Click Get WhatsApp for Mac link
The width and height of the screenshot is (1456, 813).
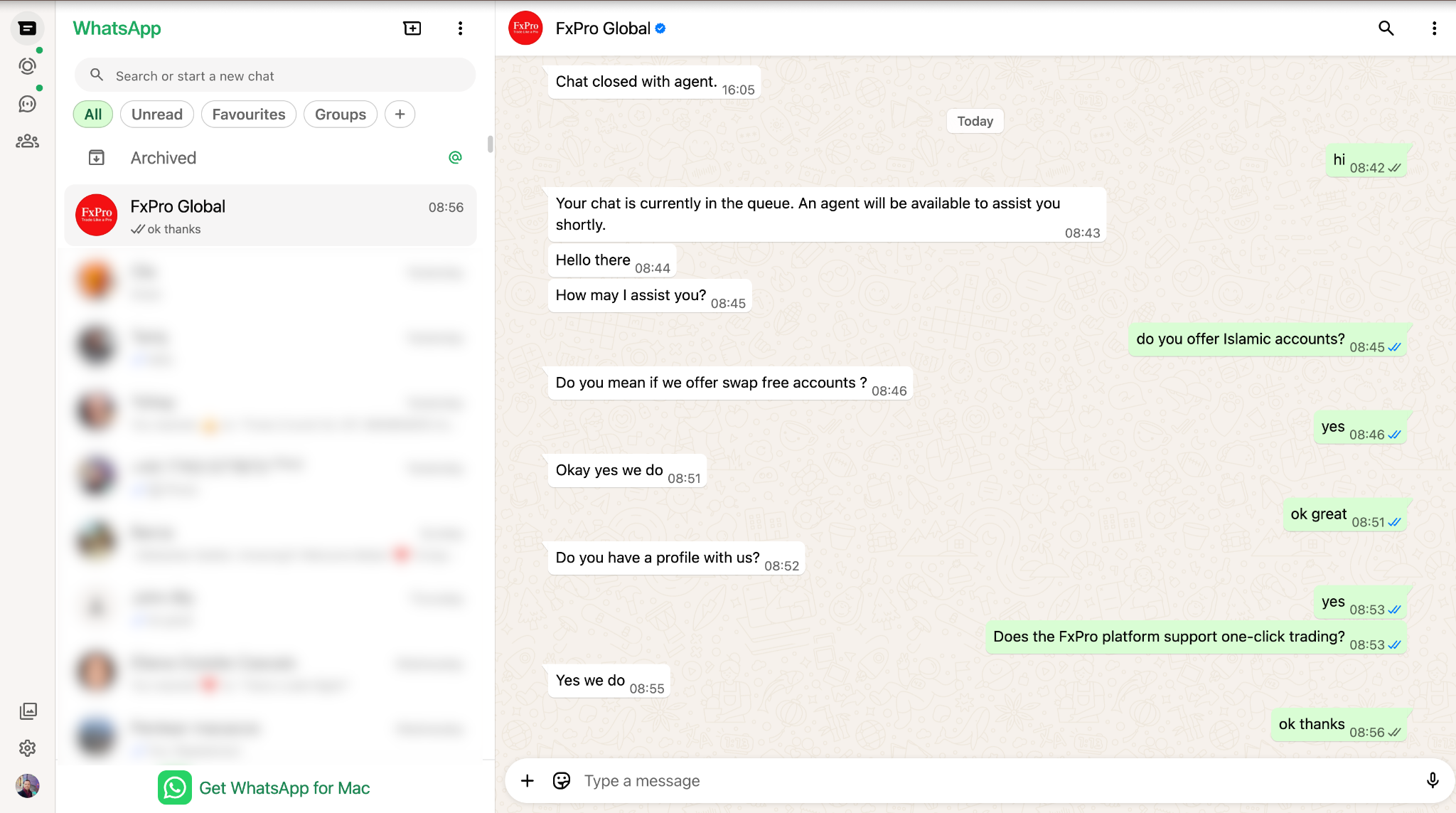pos(284,787)
